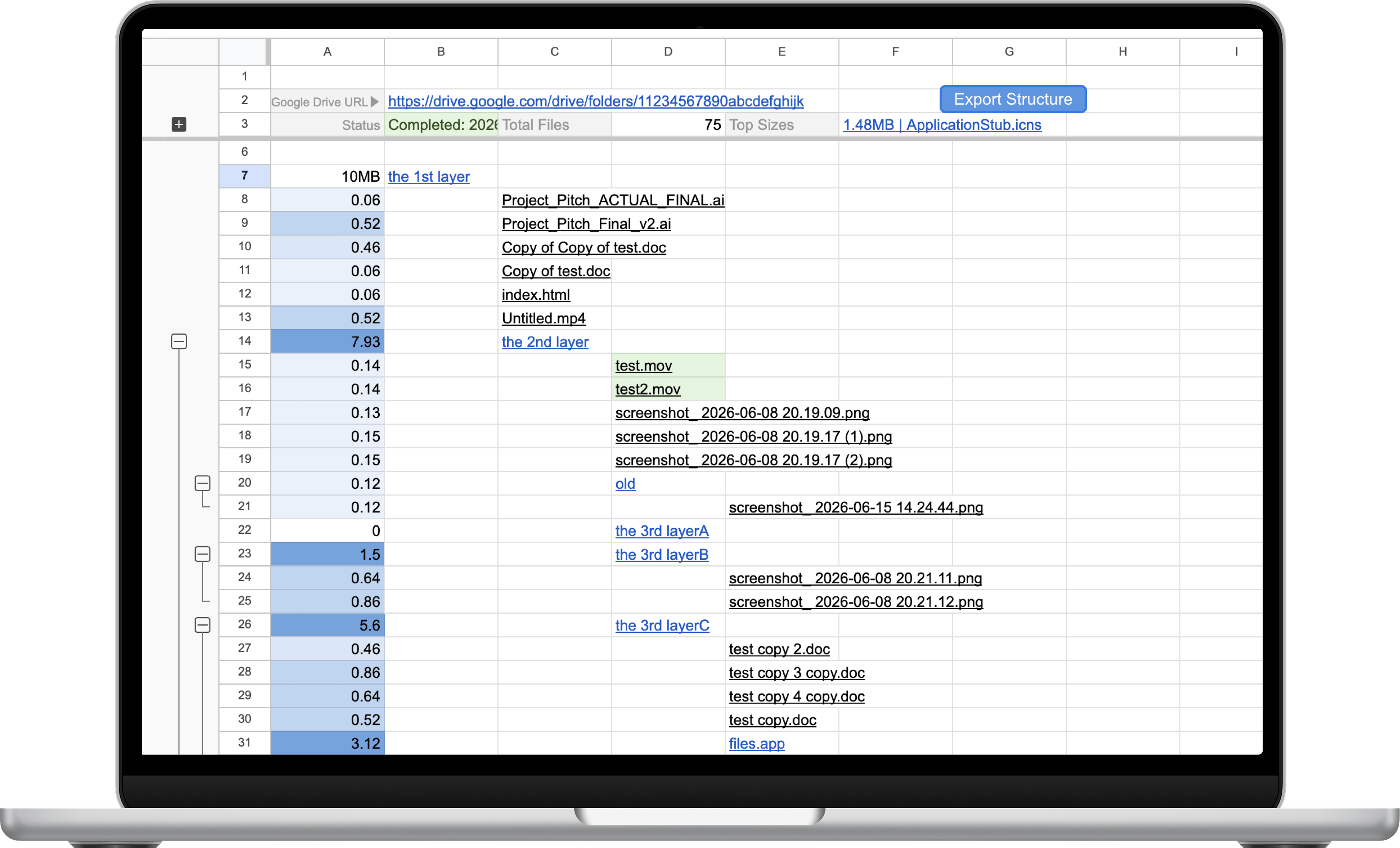Select column D header
This screenshot has width=1400, height=848.
(x=668, y=52)
